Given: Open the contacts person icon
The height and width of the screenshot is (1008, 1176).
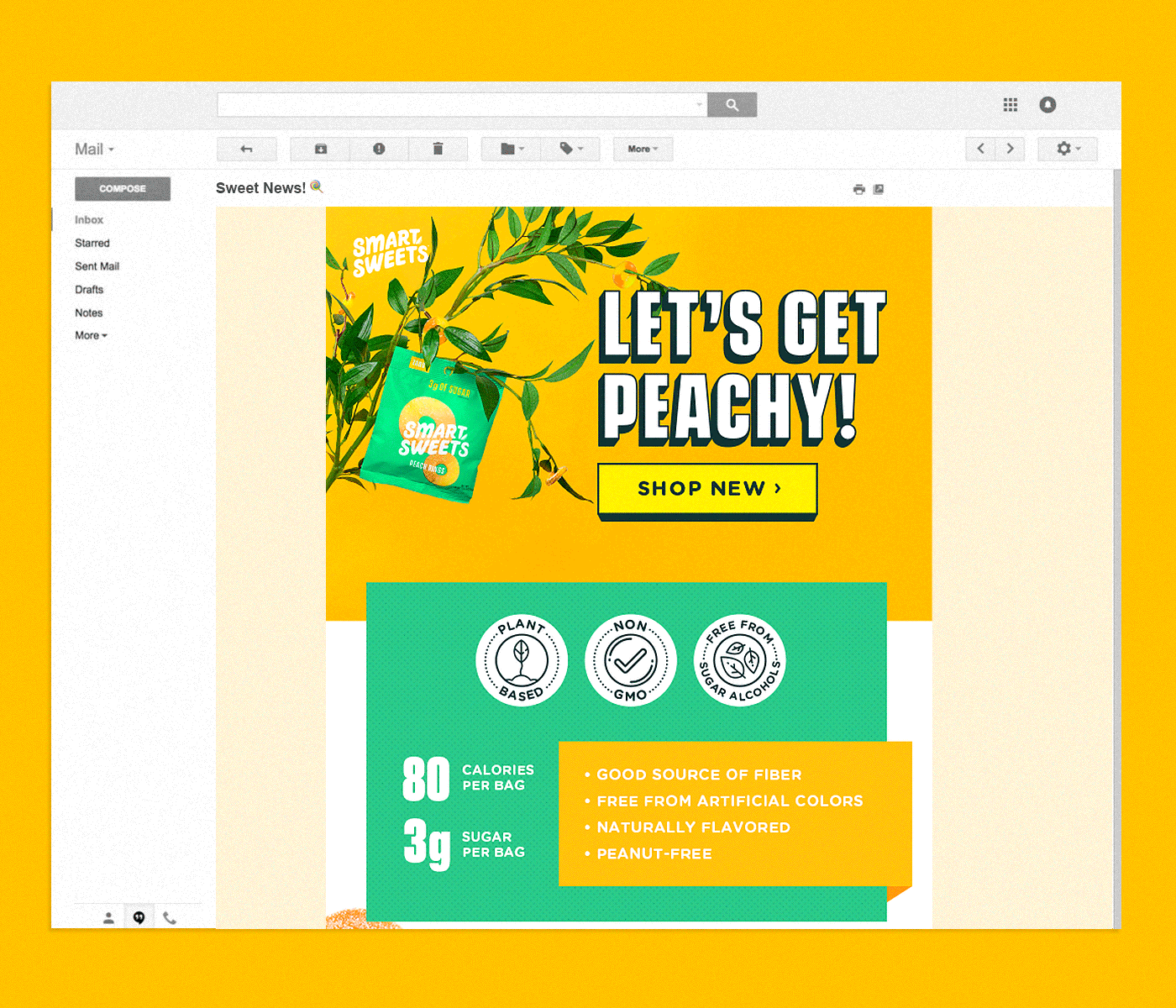Looking at the screenshot, I should pos(108,918).
